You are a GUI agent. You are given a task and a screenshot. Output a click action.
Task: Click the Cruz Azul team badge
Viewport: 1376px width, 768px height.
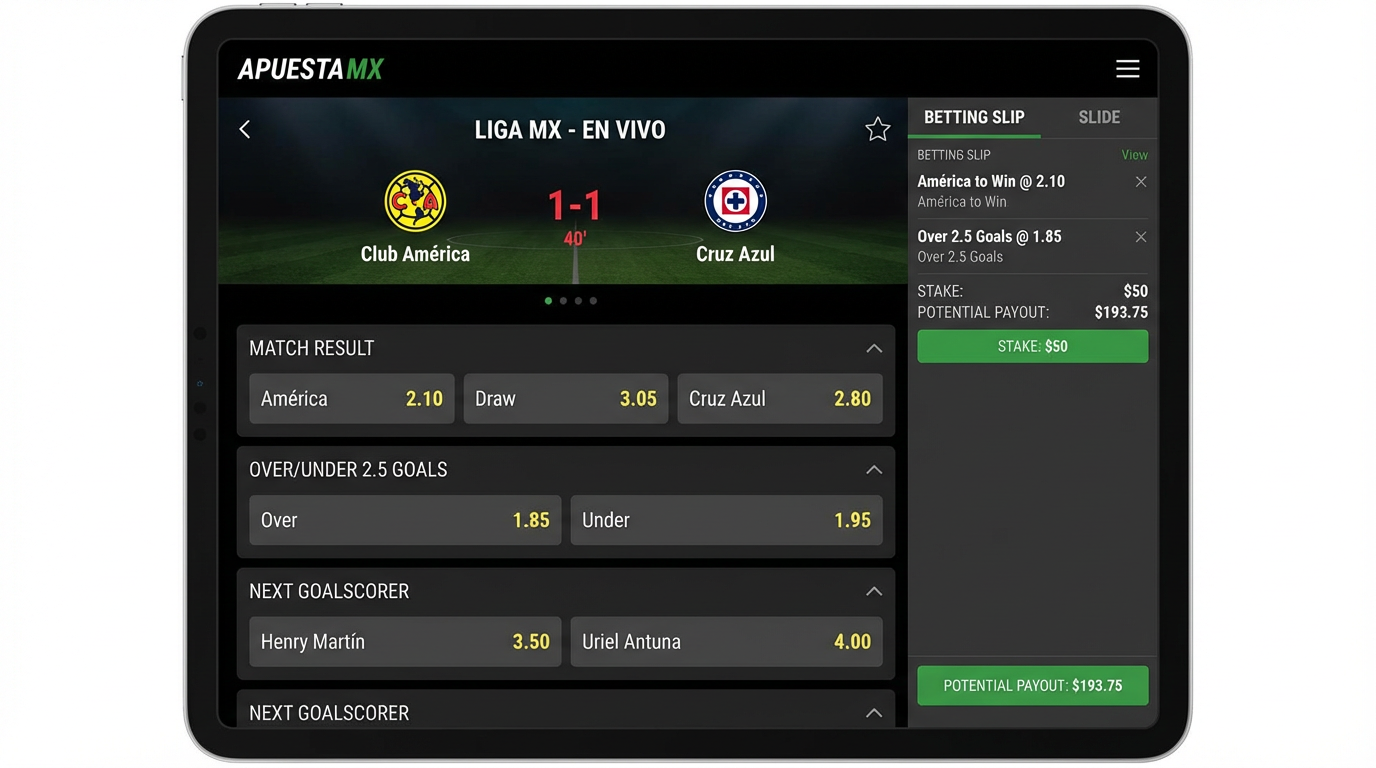735,200
